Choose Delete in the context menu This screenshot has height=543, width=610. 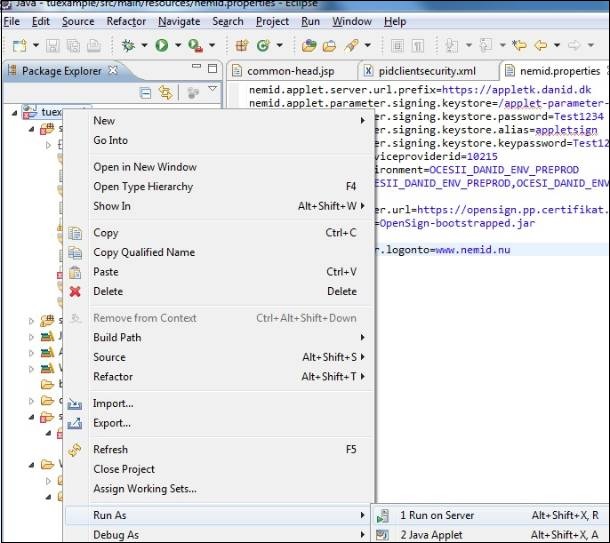219,291
